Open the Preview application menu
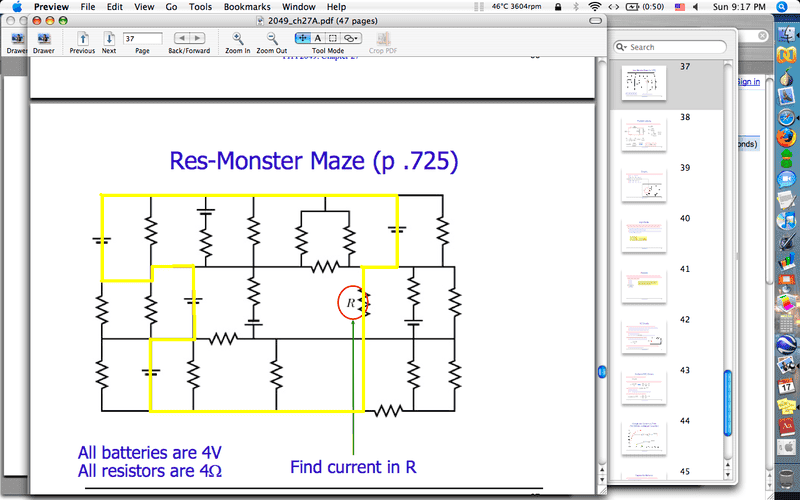 coord(51,7)
